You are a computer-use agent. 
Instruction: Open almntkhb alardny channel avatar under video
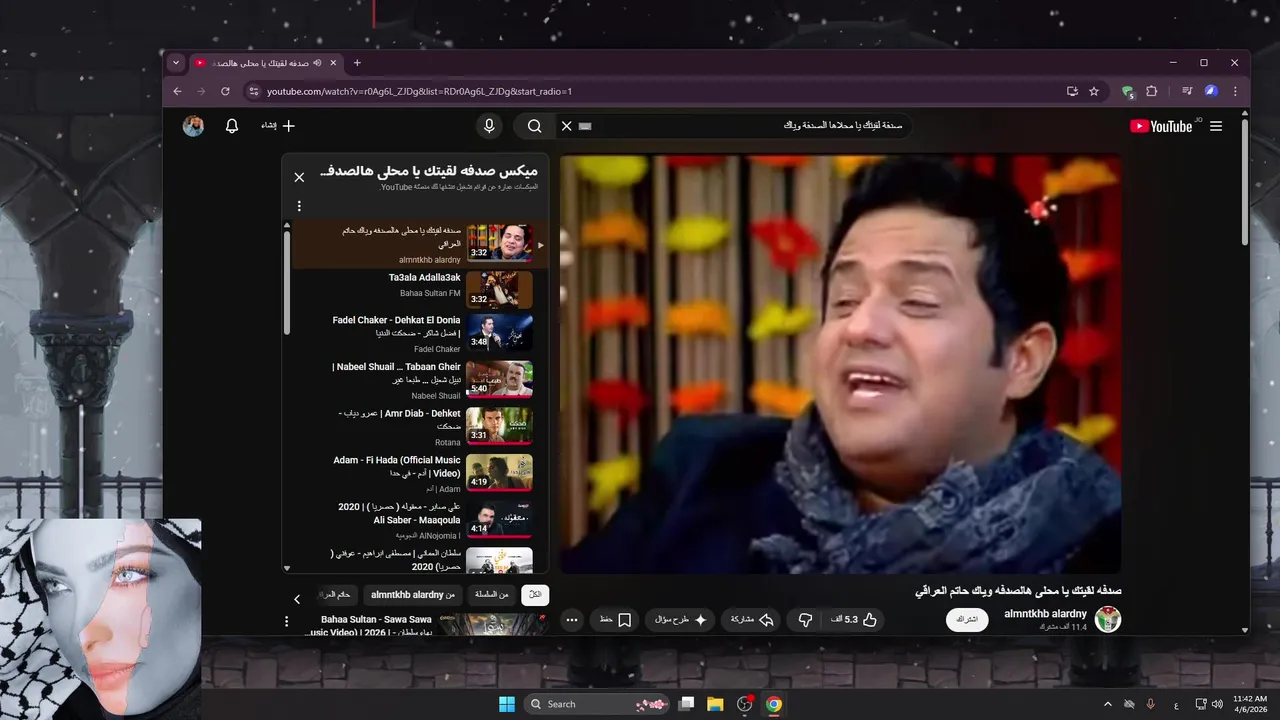tap(1108, 620)
